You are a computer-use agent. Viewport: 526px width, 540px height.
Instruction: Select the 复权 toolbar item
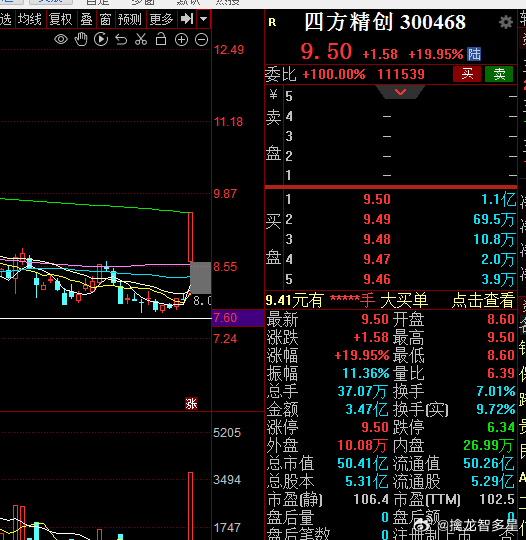pyautogui.click(x=61, y=19)
